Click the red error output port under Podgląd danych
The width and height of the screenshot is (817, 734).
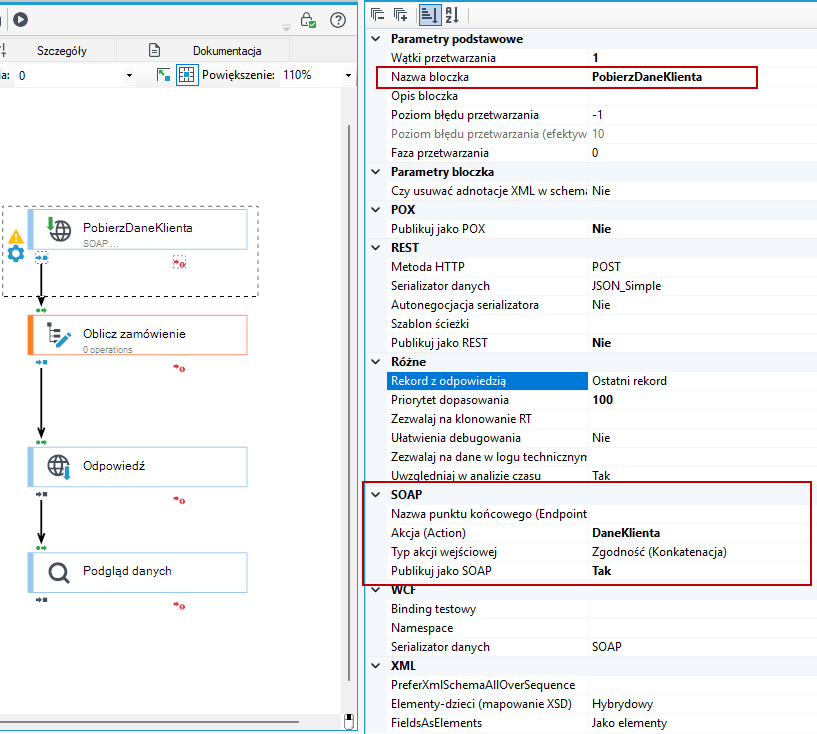pos(179,606)
